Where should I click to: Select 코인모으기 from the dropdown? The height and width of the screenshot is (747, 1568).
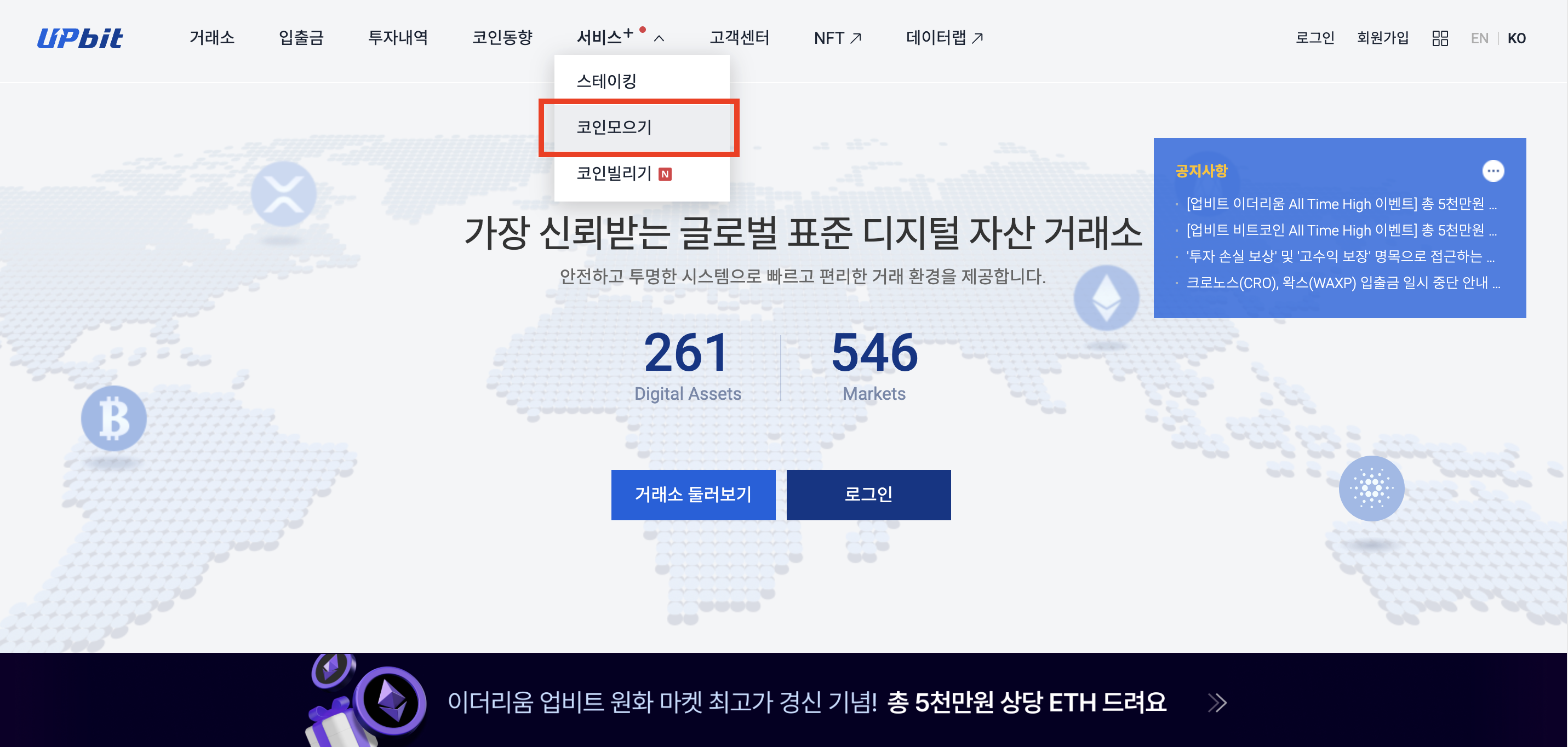[x=614, y=127]
